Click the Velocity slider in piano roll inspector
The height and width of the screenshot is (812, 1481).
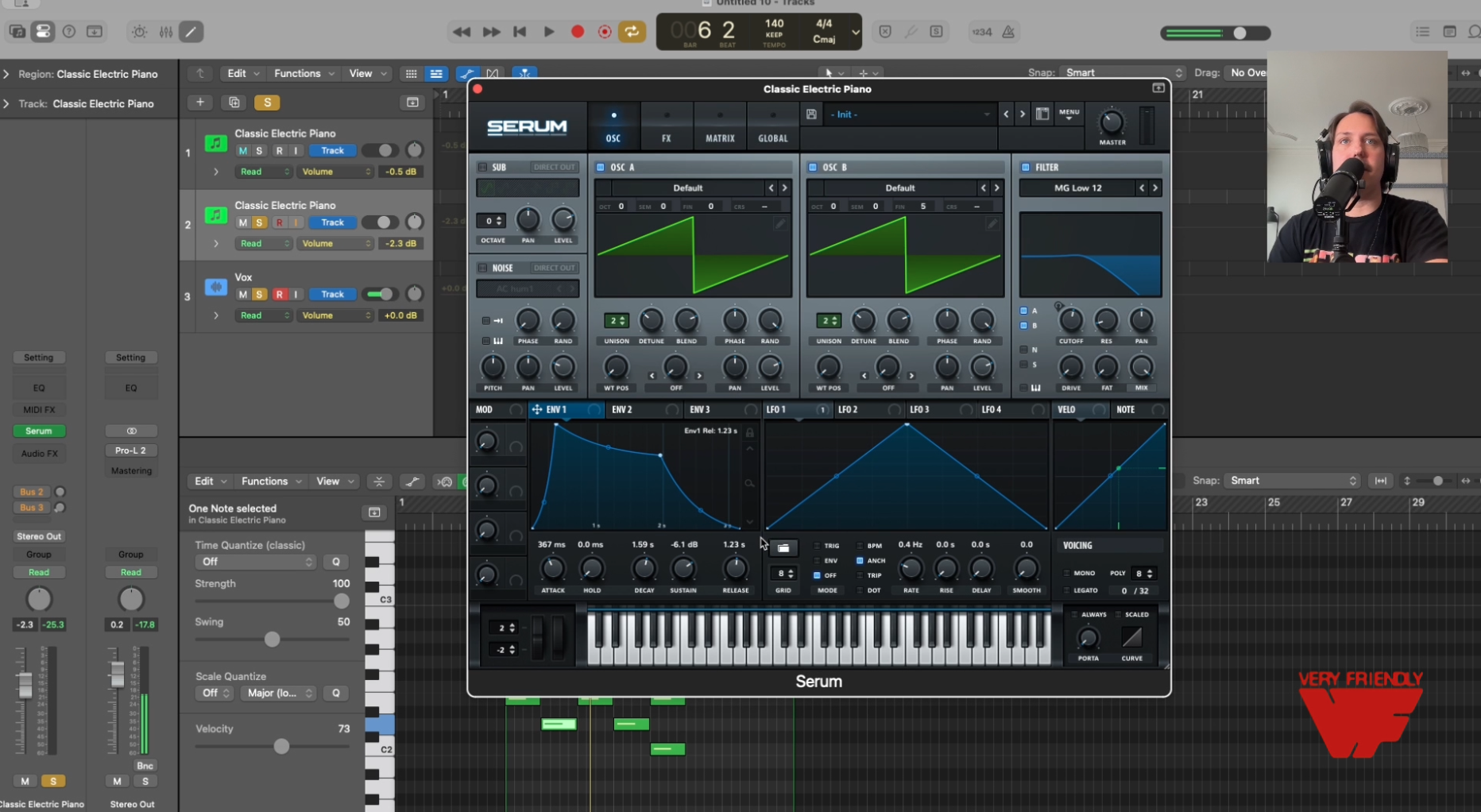pos(273,747)
